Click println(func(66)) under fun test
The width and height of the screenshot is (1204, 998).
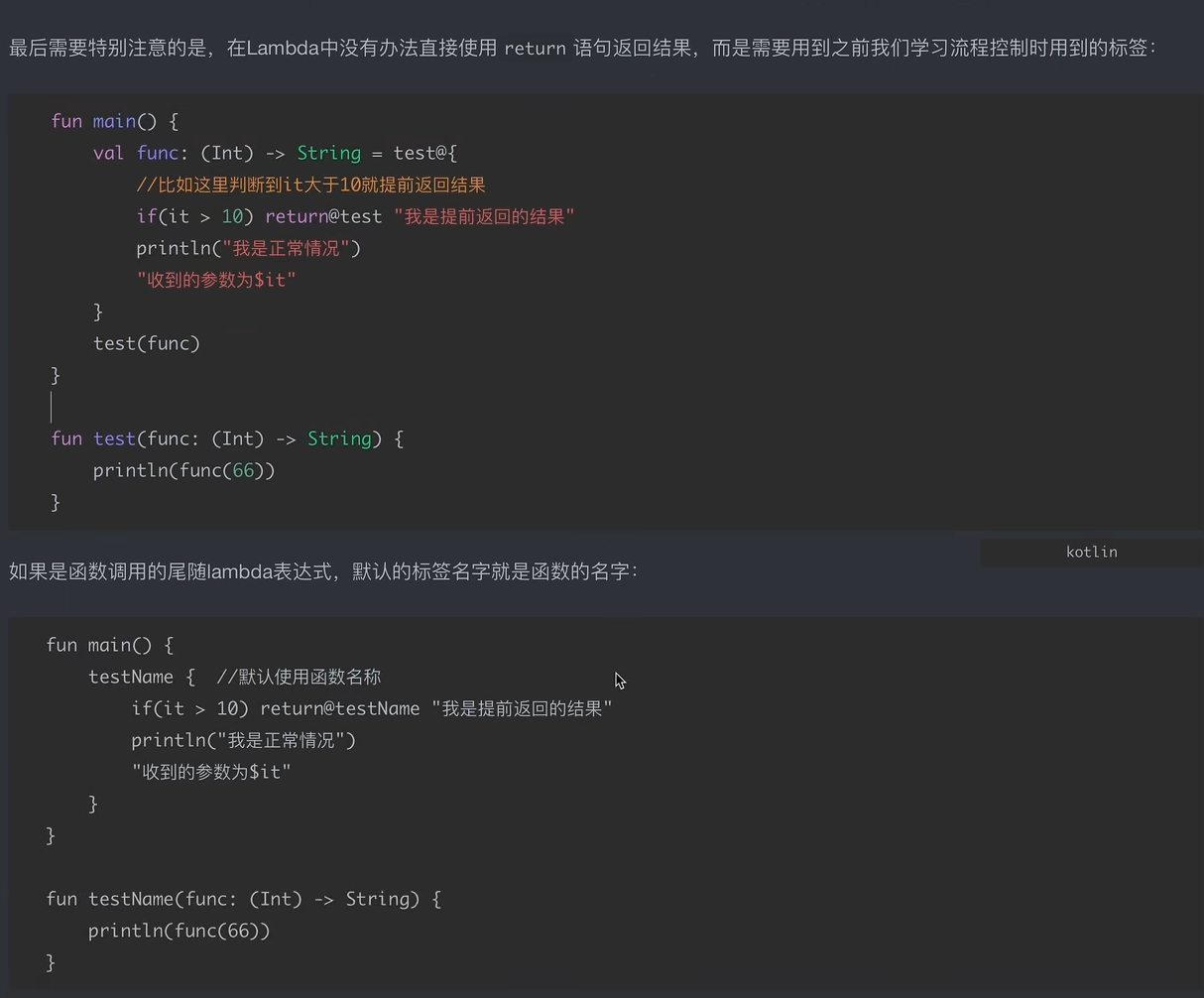click(x=183, y=470)
